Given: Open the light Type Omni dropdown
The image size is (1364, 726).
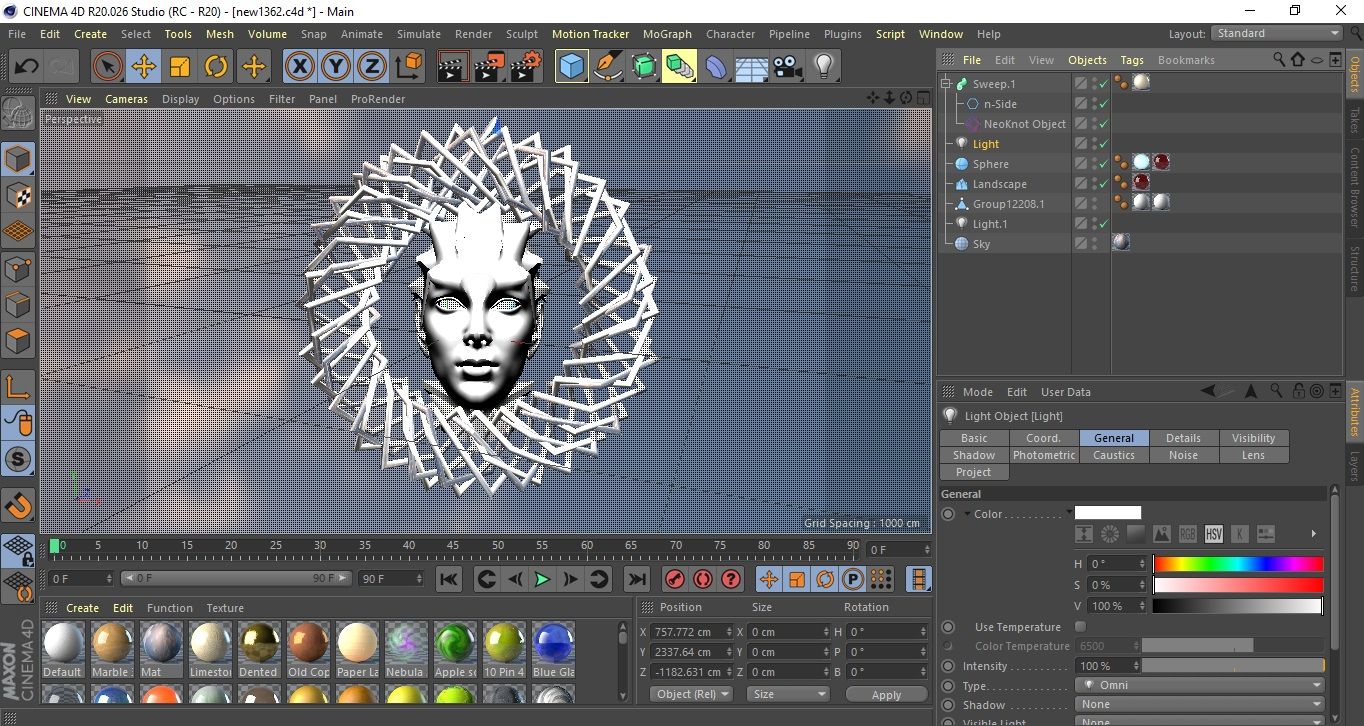Looking at the screenshot, I should pyautogui.click(x=1200, y=685).
